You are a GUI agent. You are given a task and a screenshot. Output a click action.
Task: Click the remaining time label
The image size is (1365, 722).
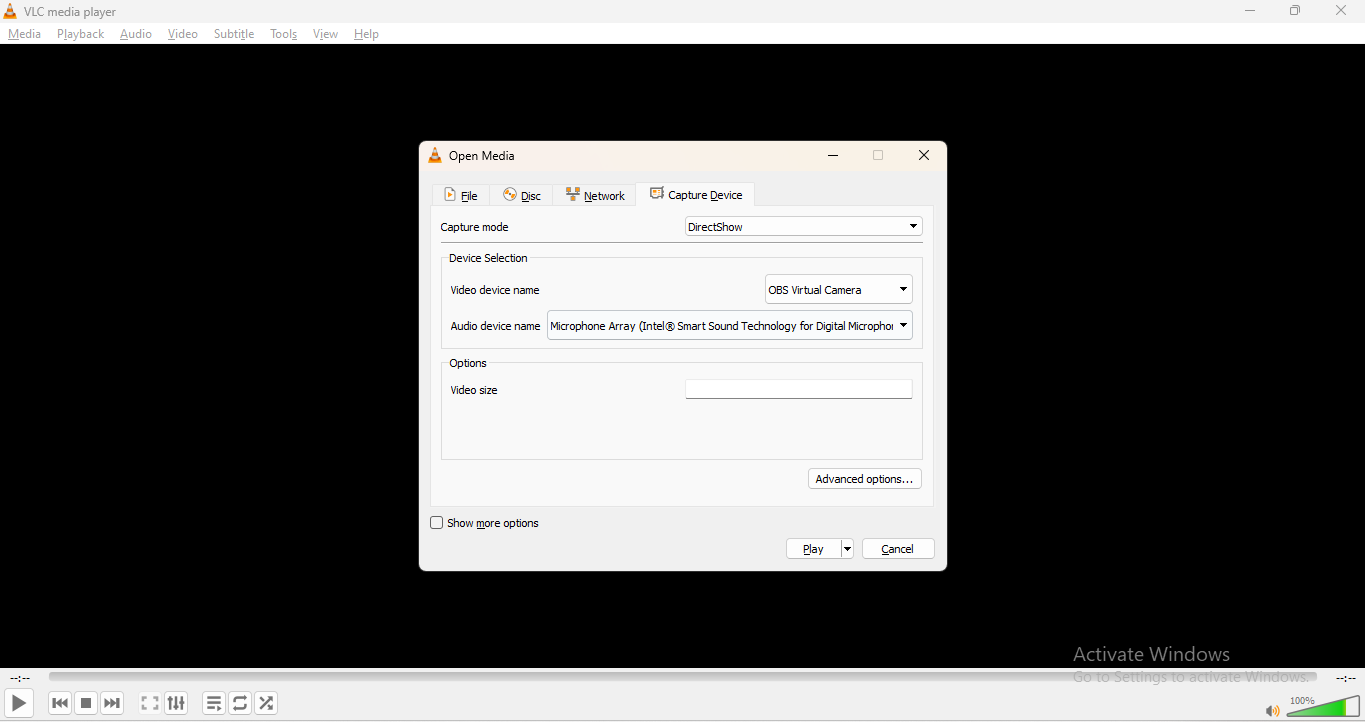1346,679
